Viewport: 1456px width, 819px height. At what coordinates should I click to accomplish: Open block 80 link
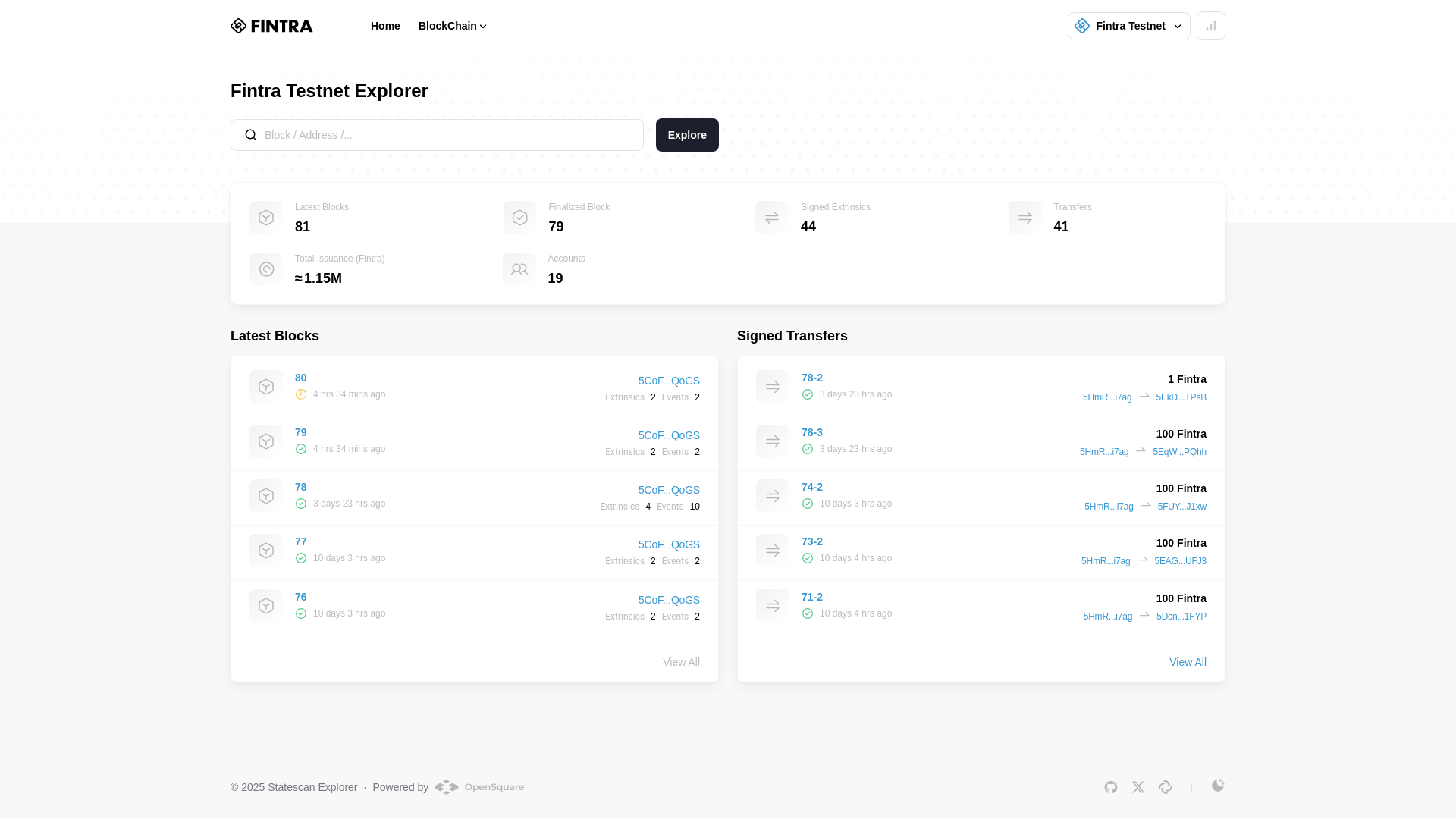point(301,378)
